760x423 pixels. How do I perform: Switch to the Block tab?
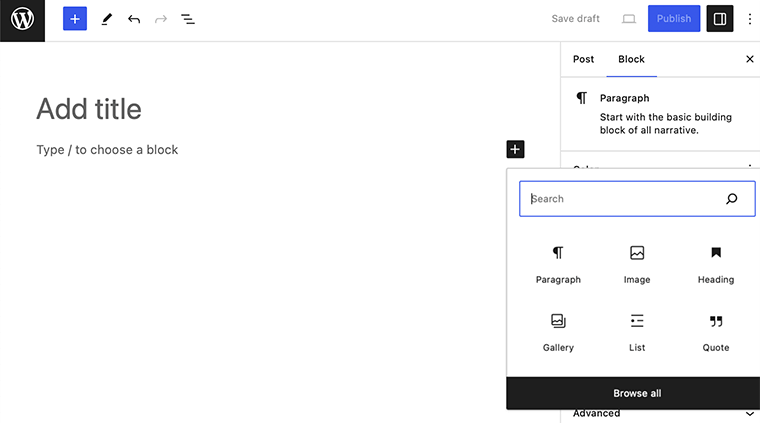point(631,59)
